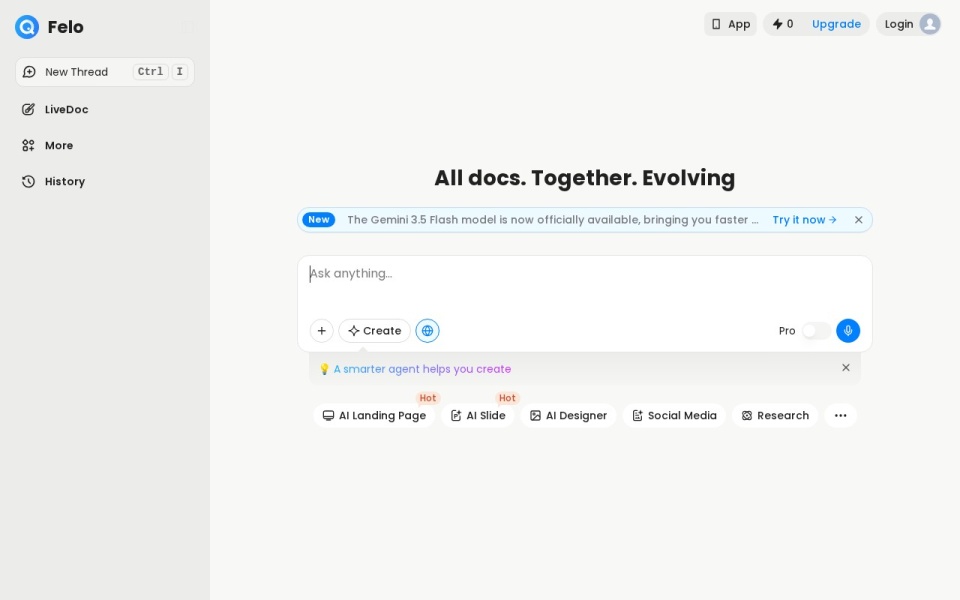This screenshot has width=960, height=600.
Task: Click the Ask anything input field
Action: [585, 283]
